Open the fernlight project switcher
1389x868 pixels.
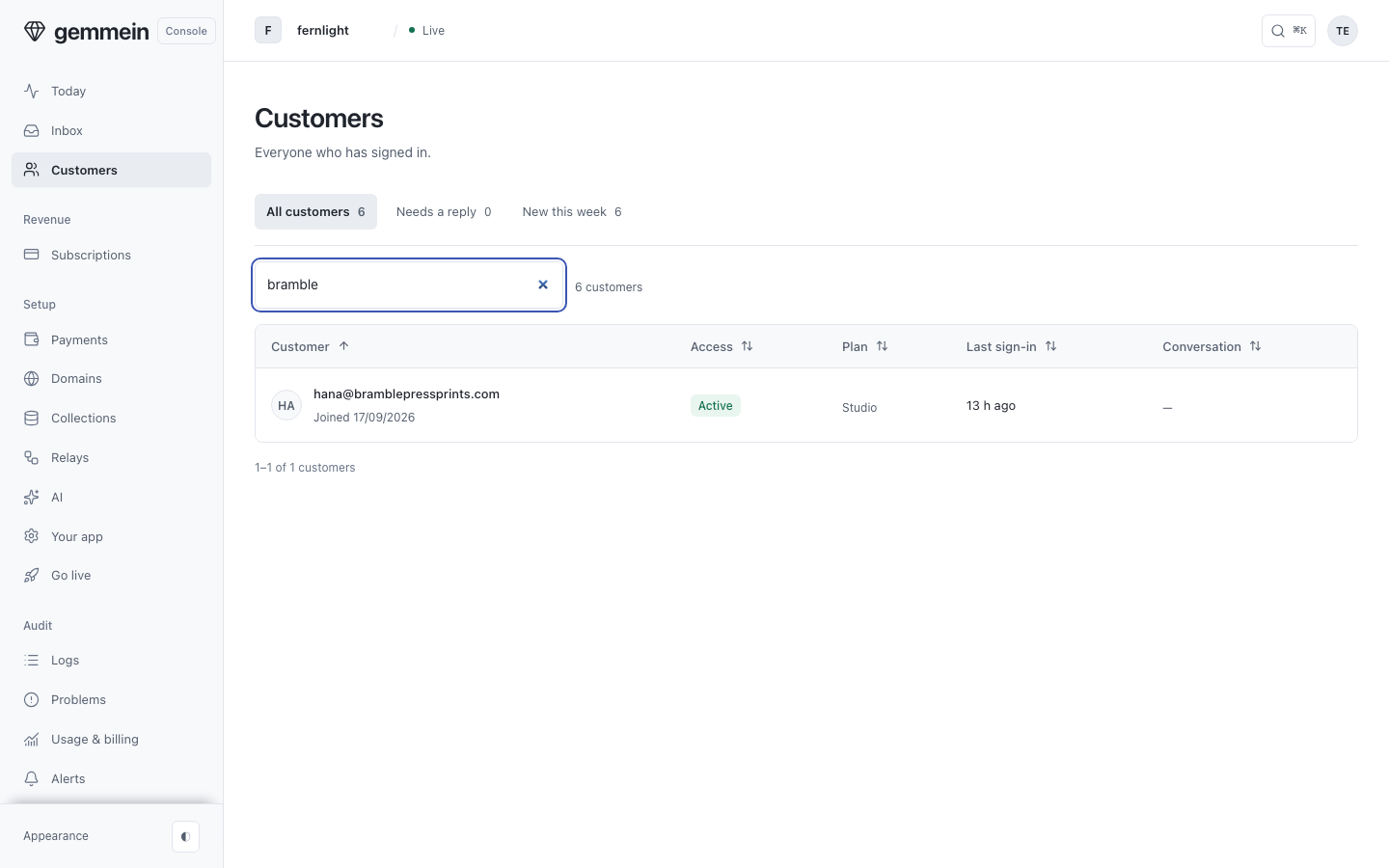tap(322, 30)
